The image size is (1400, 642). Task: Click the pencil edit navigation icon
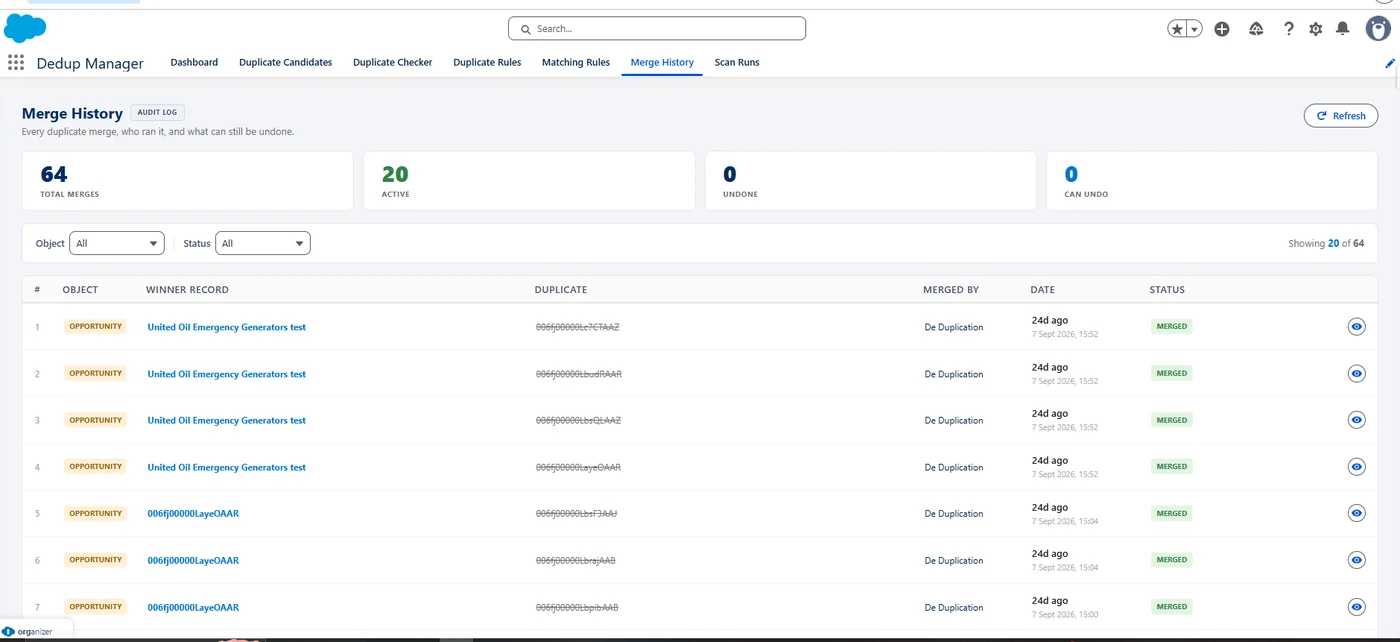click(1390, 63)
